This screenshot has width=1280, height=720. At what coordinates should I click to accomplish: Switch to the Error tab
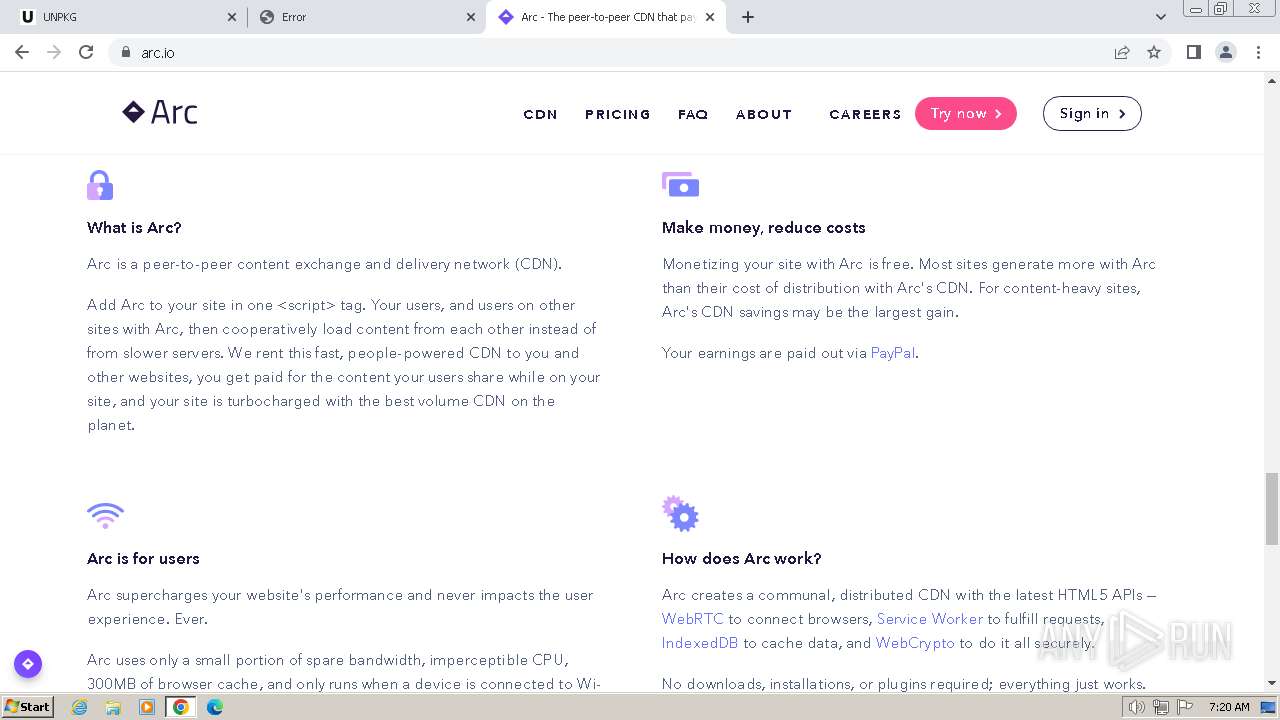point(365,17)
